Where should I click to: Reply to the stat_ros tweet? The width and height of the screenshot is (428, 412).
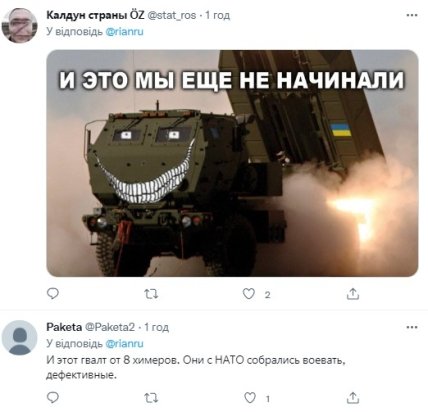point(53,294)
